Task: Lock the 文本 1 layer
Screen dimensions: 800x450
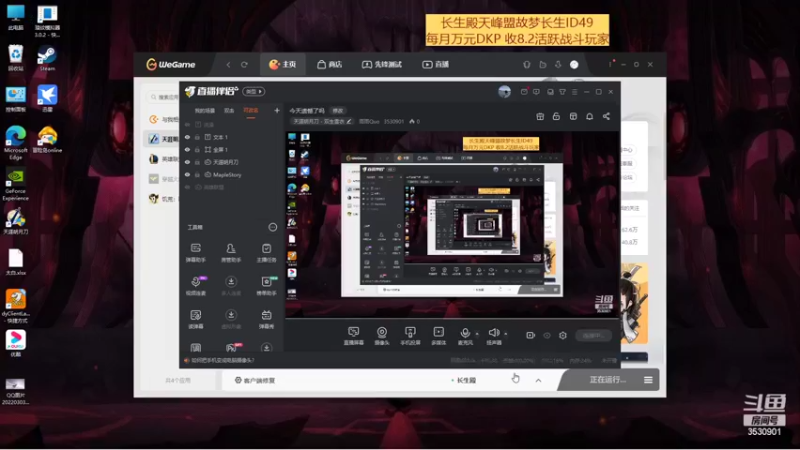Action: (x=197, y=137)
